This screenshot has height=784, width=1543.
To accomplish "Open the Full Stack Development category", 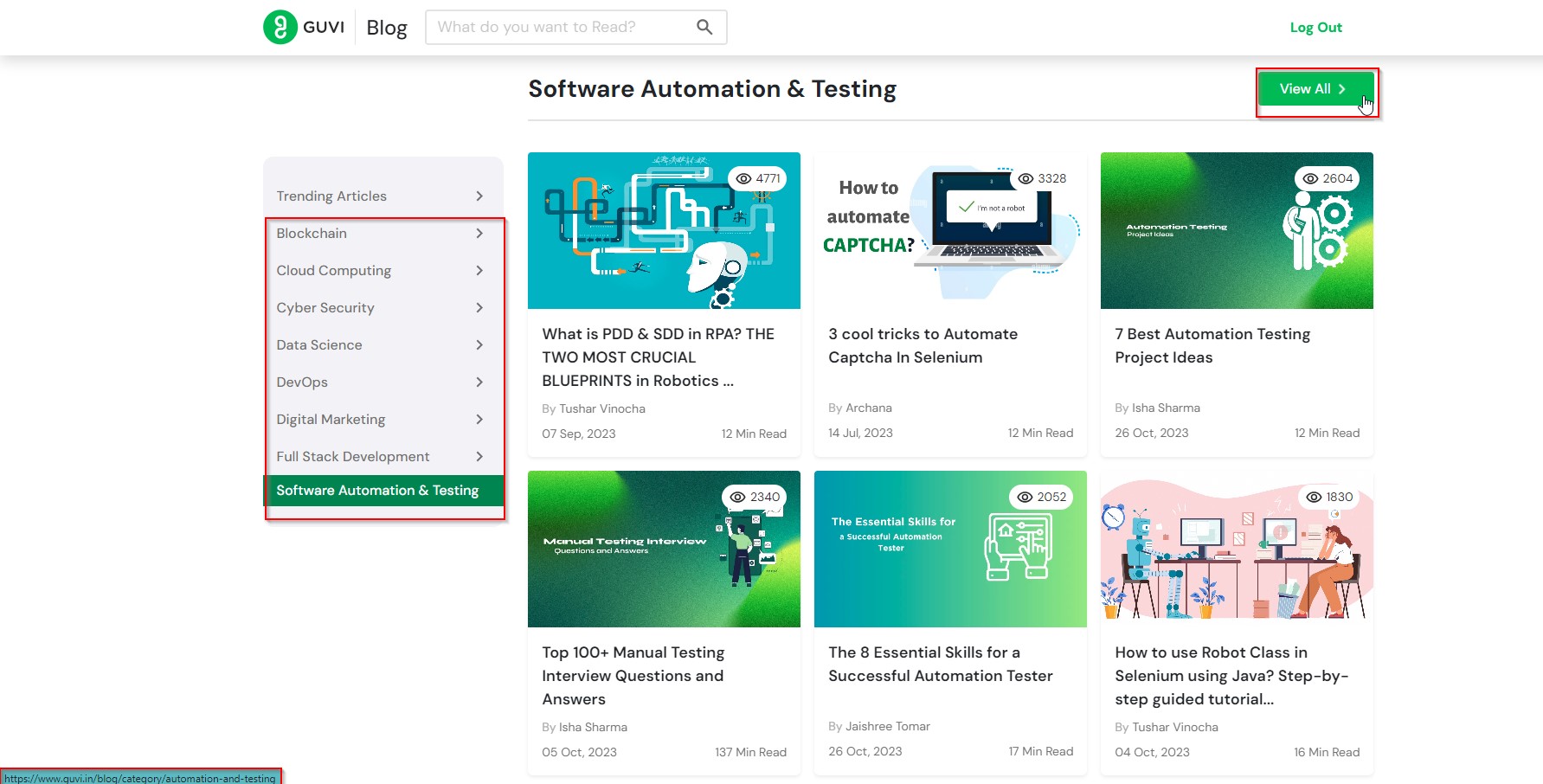I will [x=353, y=457].
